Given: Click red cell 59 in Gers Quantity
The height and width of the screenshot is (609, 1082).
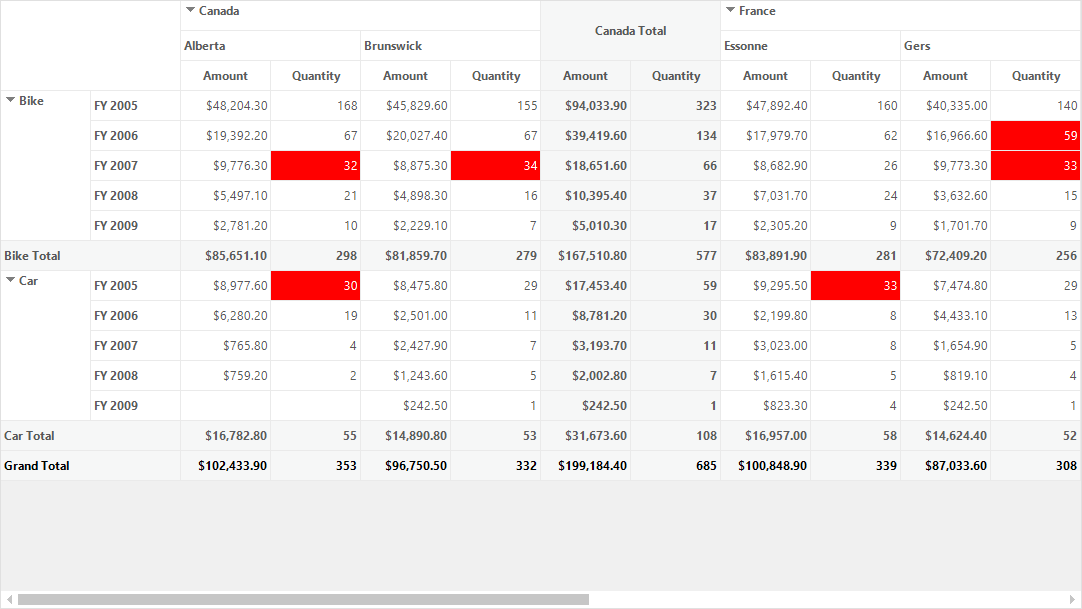Looking at the screenshot, I should point(1036,136).
